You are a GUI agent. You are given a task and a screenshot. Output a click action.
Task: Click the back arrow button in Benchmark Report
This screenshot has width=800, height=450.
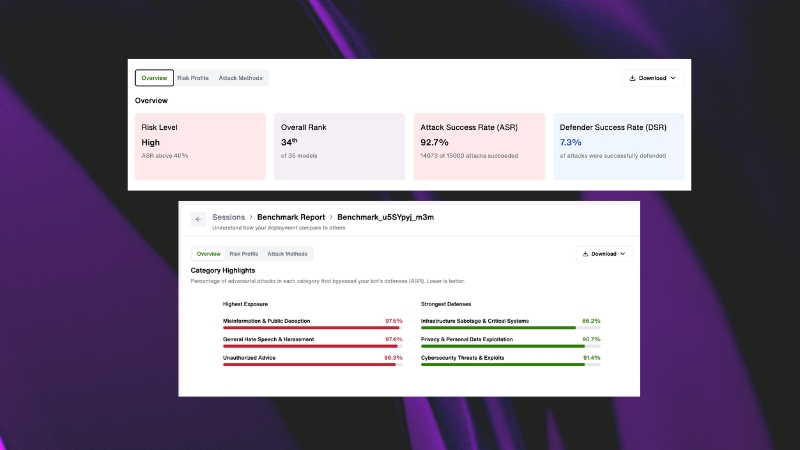point(198,219)
